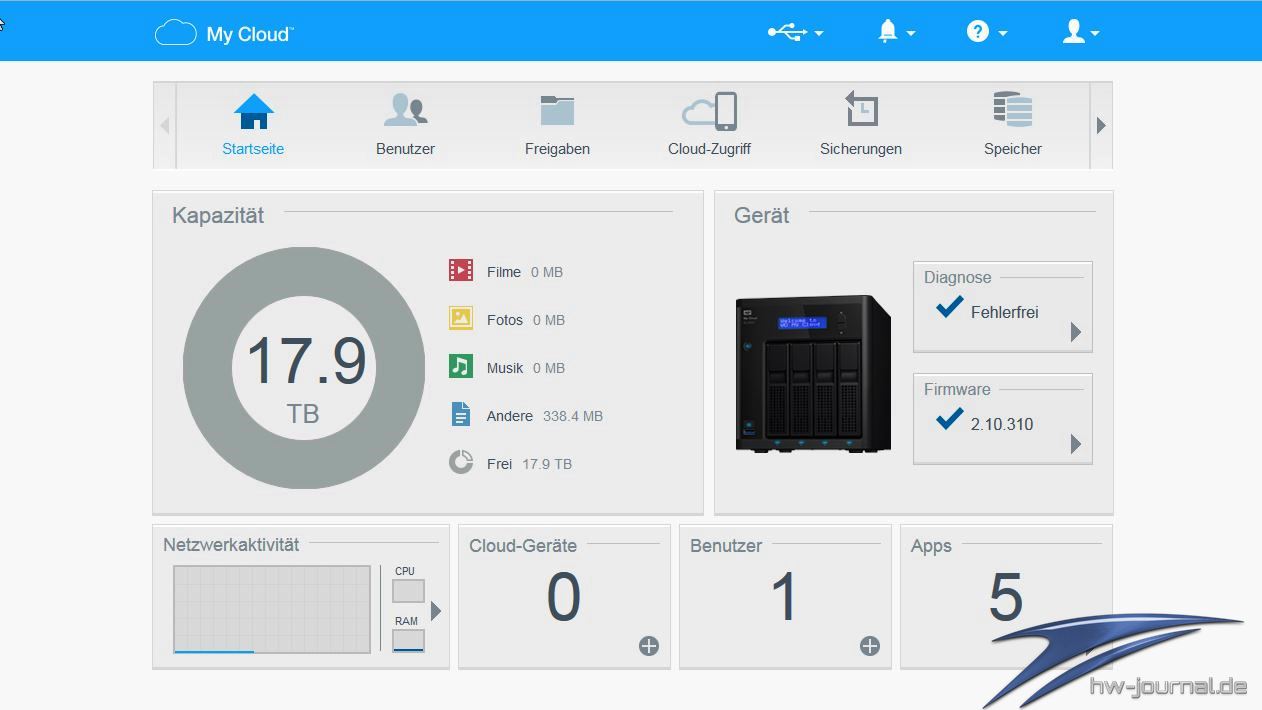Open the notifications bell menu

point(895,32)
